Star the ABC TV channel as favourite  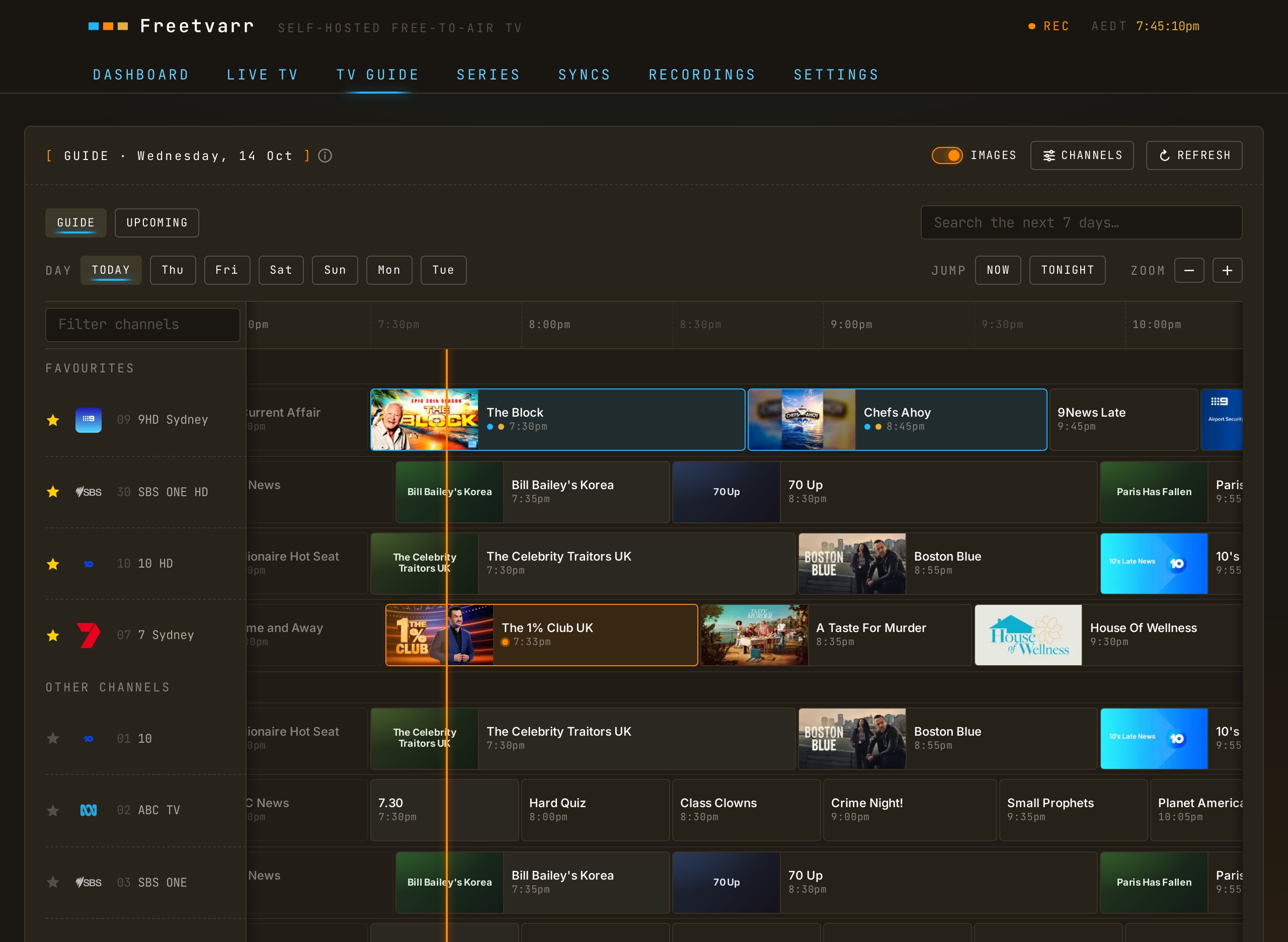click(x=53, y=810)
